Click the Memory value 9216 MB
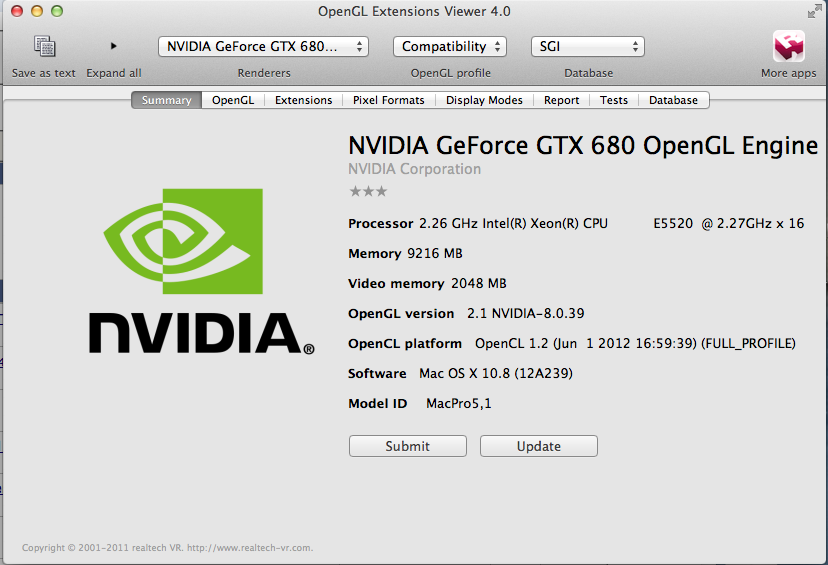828x565 pixels. (x=435, y=253)
